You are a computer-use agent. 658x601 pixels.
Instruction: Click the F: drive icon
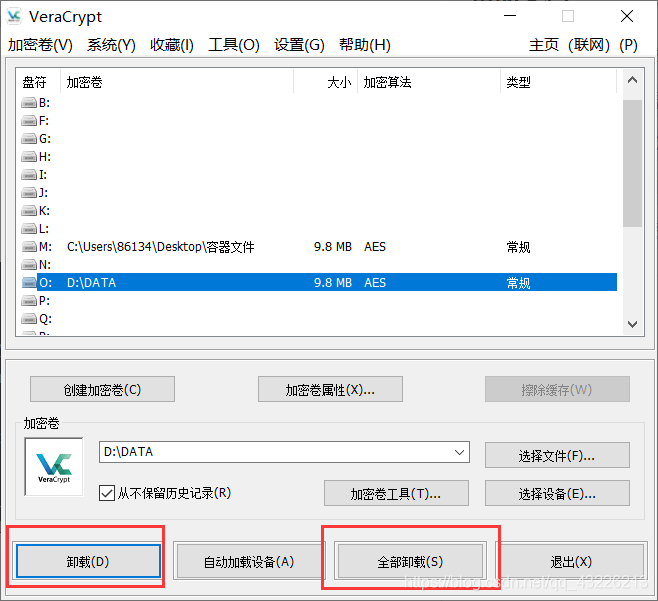point(29,121)
